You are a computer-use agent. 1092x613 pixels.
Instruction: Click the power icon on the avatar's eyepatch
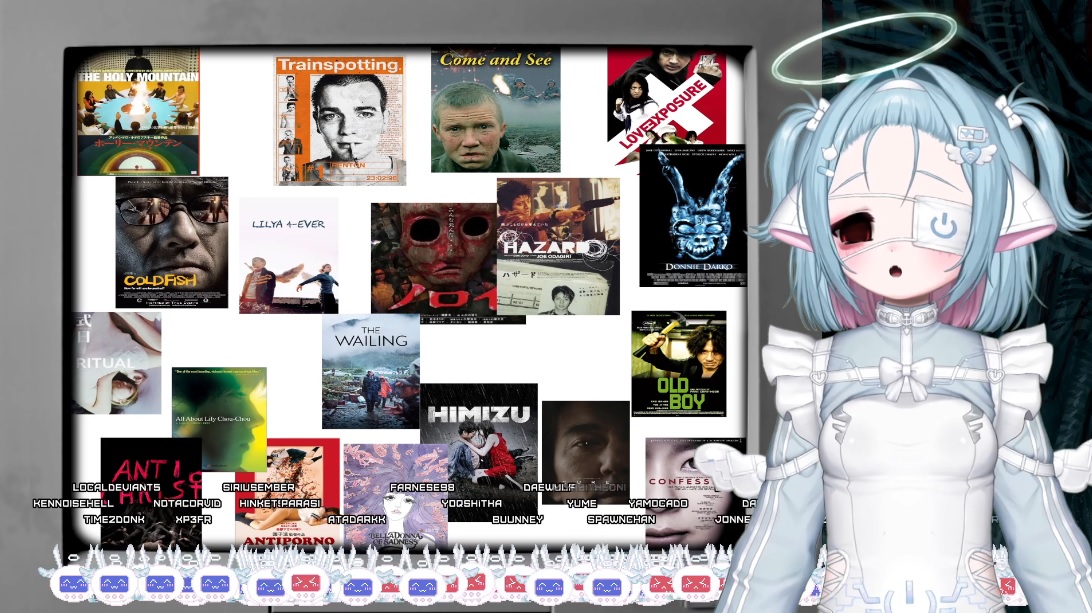(944, 226)
